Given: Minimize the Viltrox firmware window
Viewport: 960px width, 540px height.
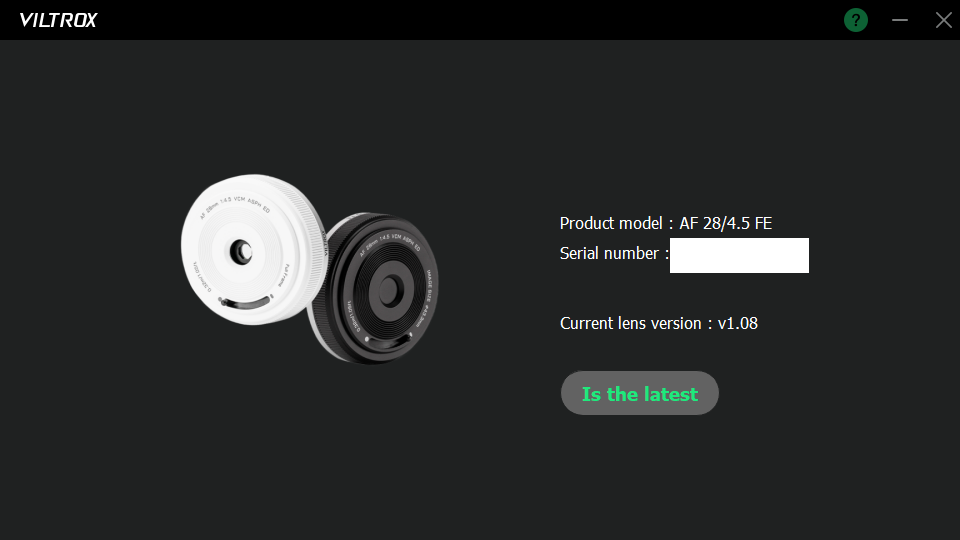Looking at the screenshot, I should point(899,20).
